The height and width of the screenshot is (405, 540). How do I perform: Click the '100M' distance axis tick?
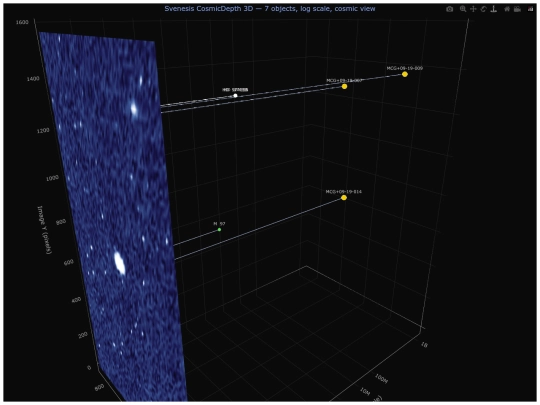point(381,379)
